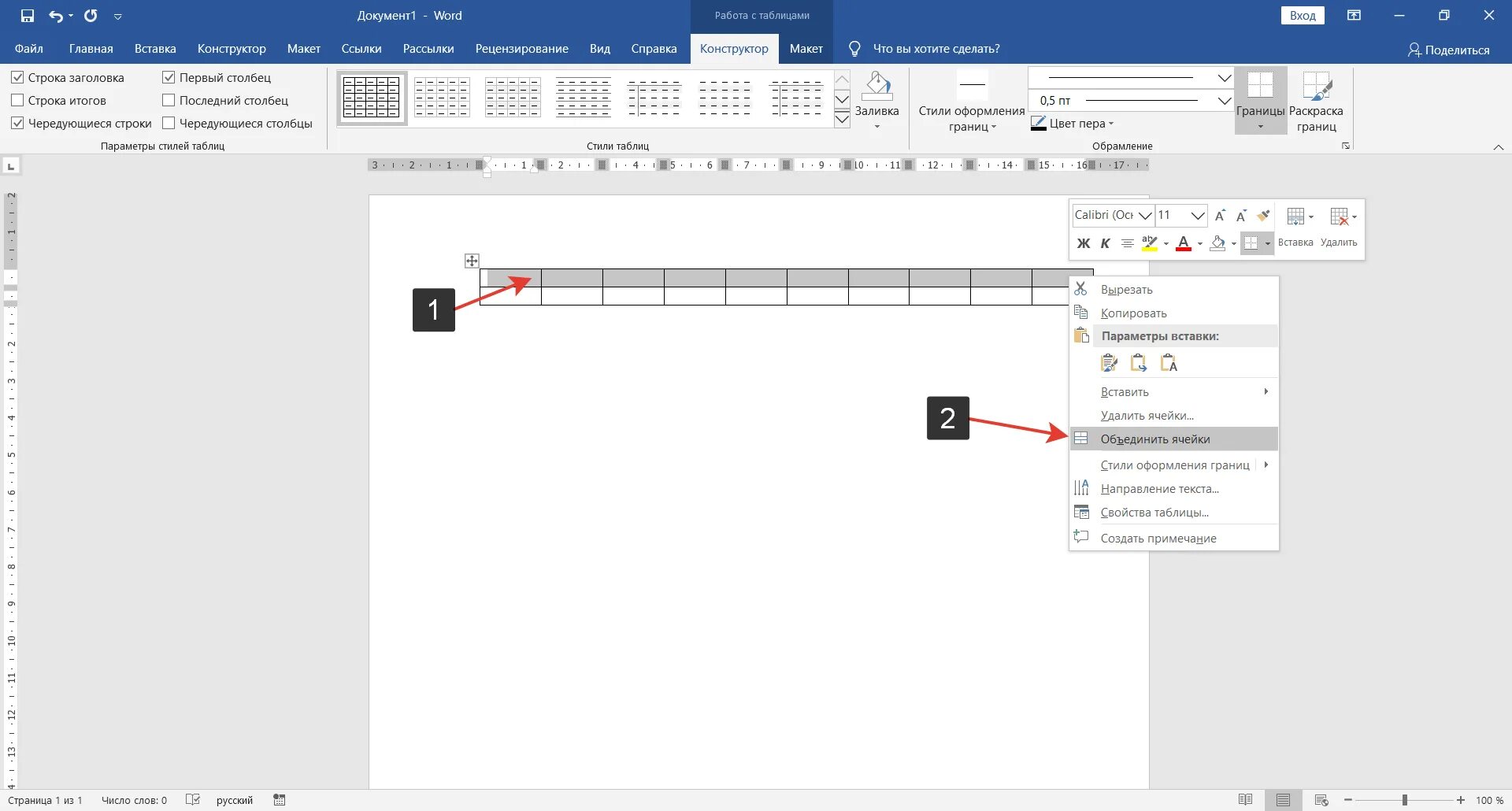
Task: Expand the 0,5 пт line weight dropdown
Action: click(x=1224, y=101)
